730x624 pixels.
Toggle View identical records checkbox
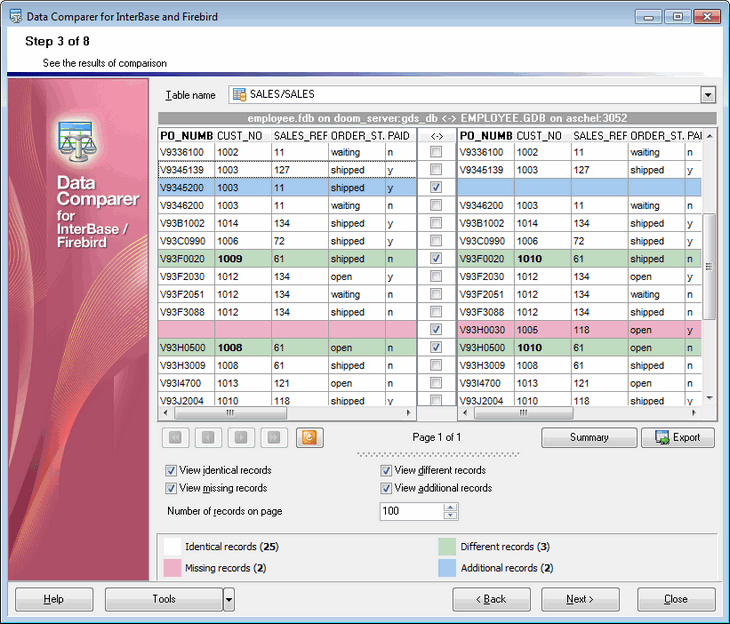171,470
